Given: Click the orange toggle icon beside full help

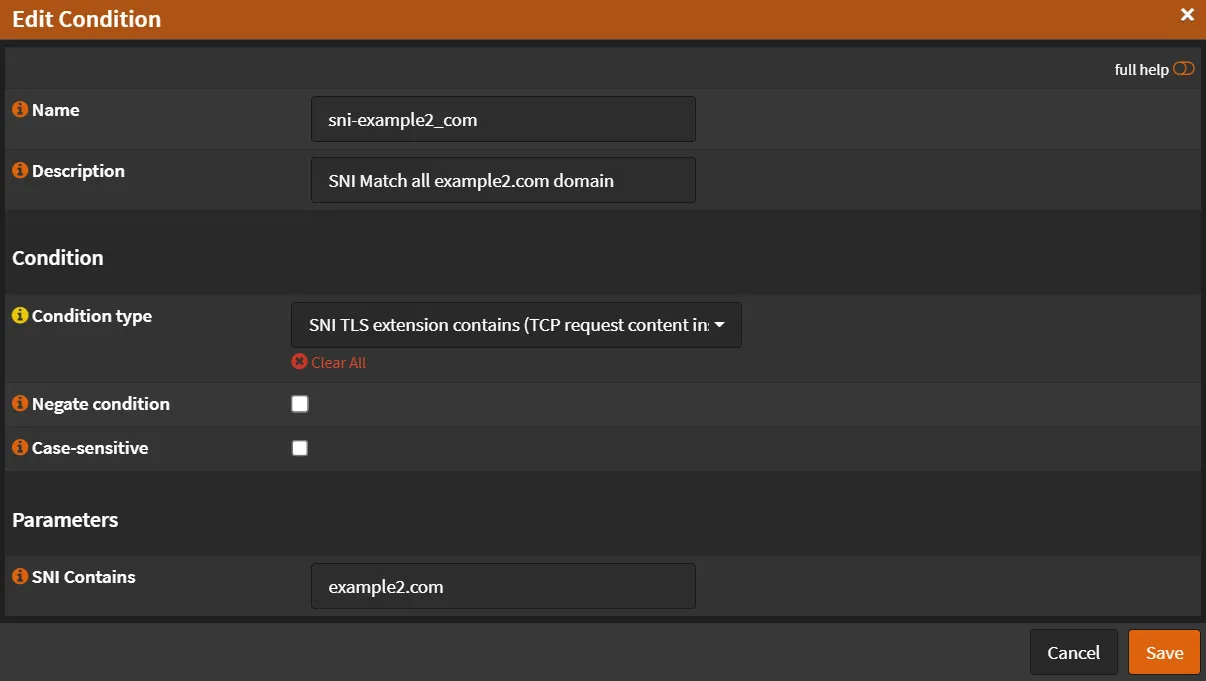Looking at the screenshot, I should [1184, 68].
